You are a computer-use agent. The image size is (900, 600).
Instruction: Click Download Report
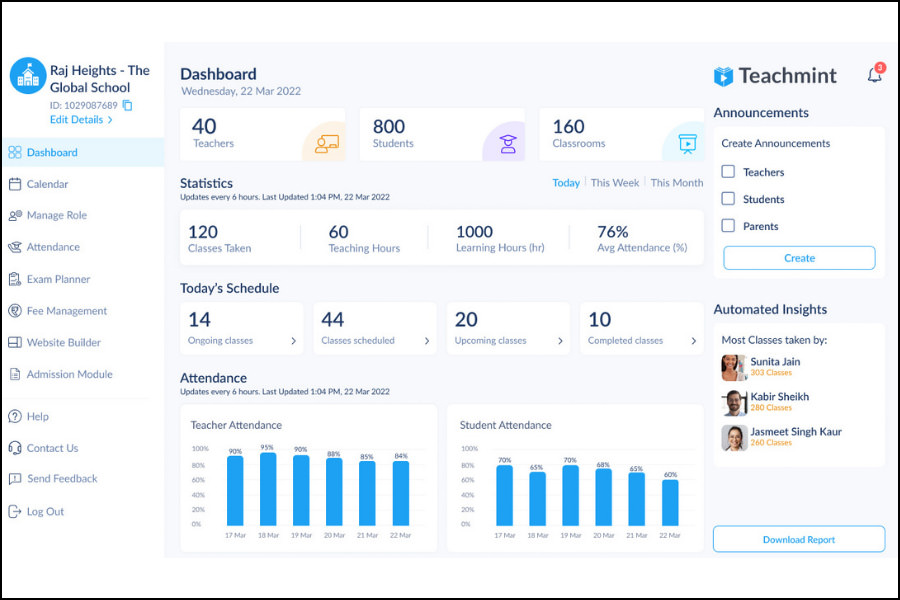tap(798, 538)
